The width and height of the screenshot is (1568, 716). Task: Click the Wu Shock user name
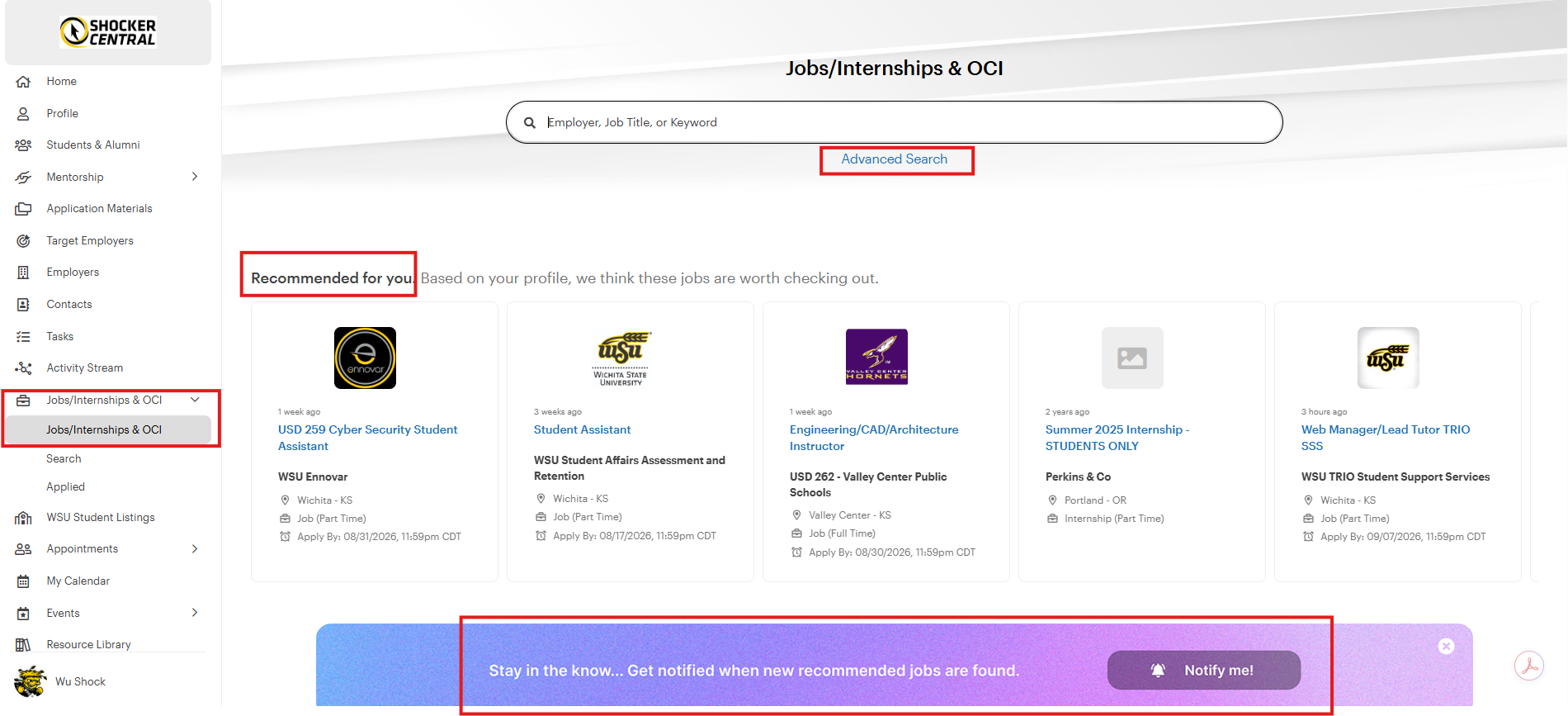80,682
